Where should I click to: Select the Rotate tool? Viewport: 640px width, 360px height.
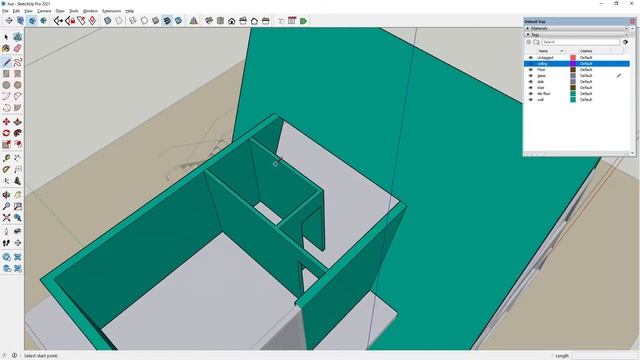[x=6, y=133]
